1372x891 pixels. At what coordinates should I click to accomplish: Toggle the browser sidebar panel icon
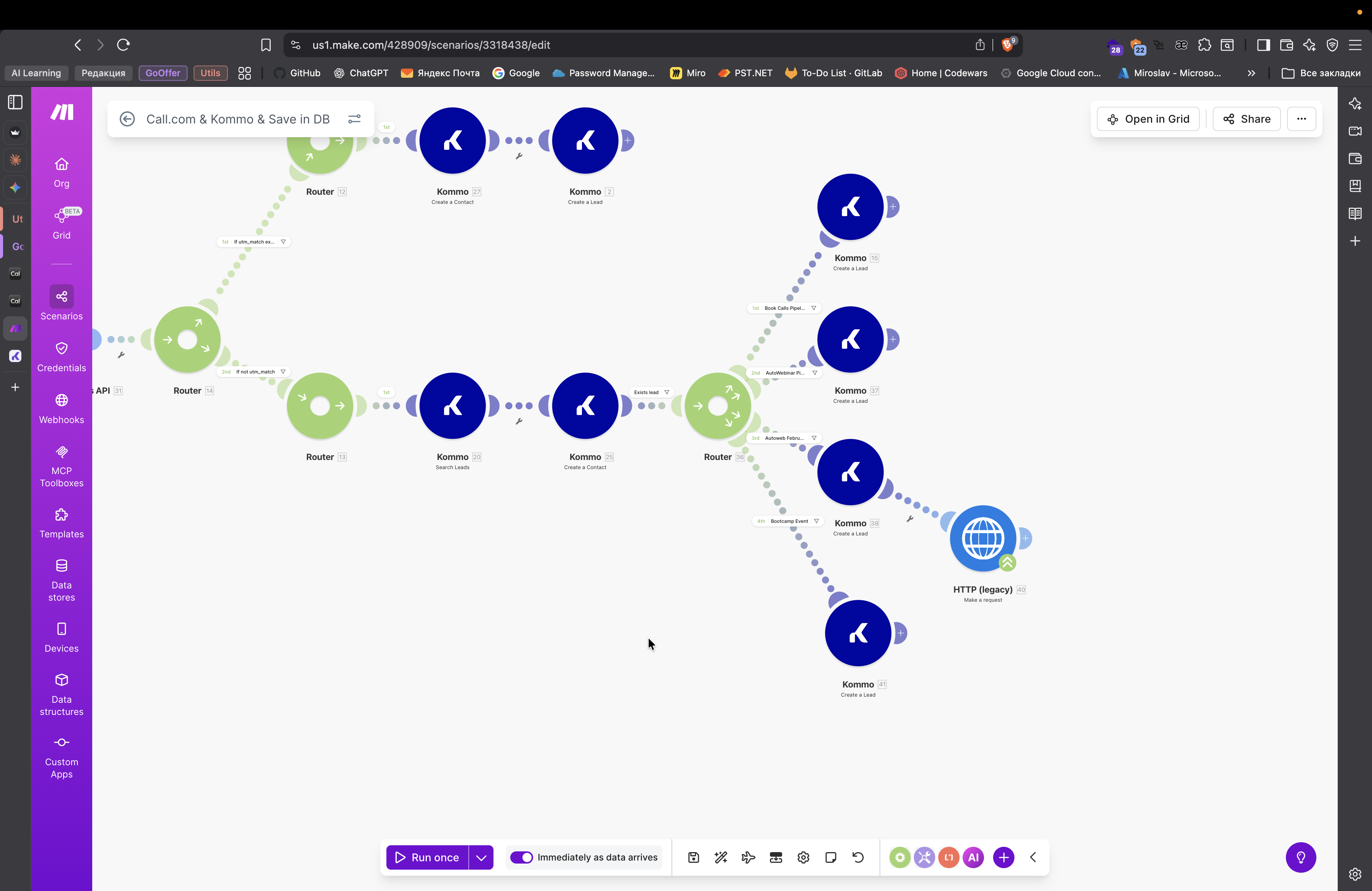[x=1263, y=45]
